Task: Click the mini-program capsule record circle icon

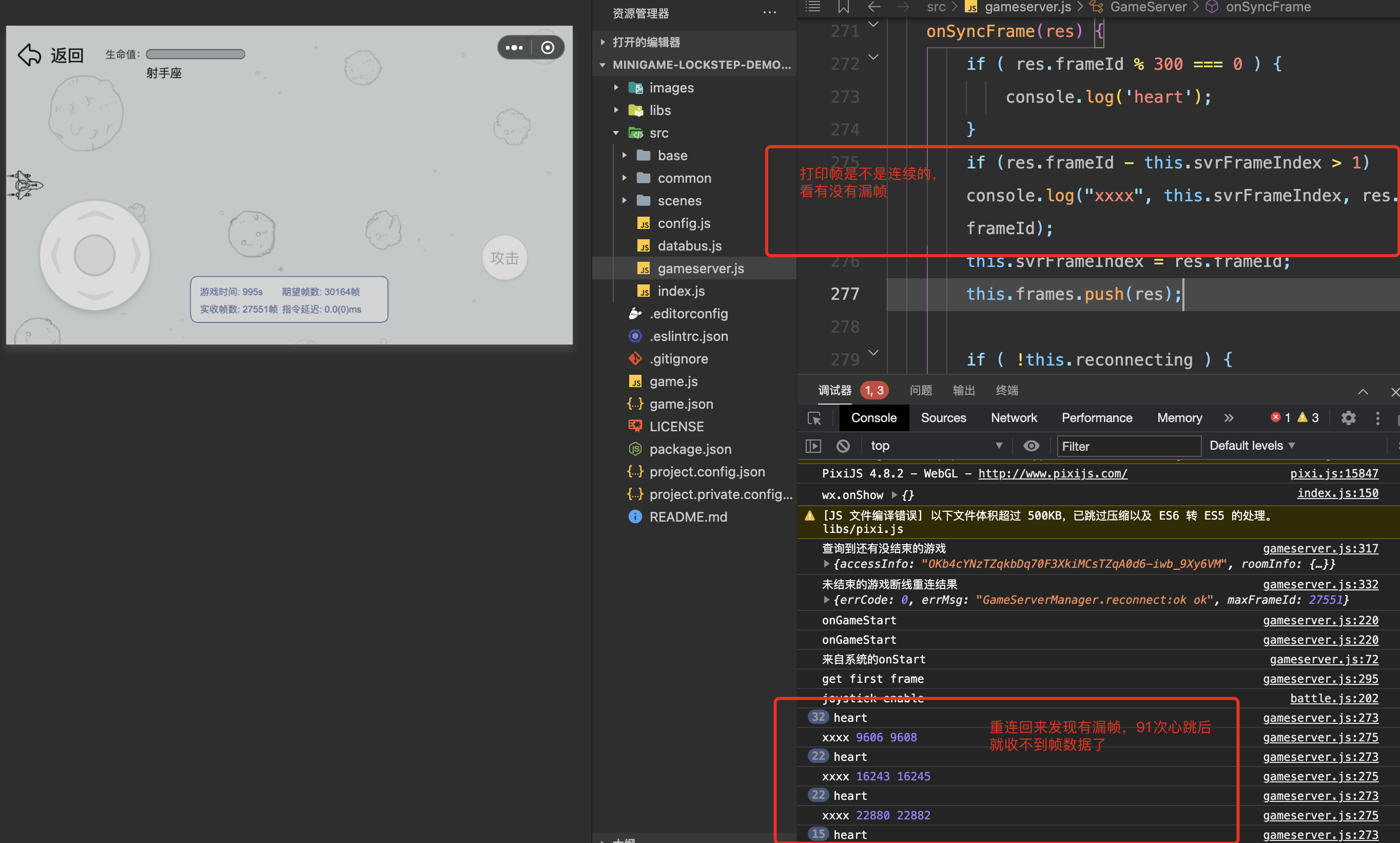Action: pos(547,48)
